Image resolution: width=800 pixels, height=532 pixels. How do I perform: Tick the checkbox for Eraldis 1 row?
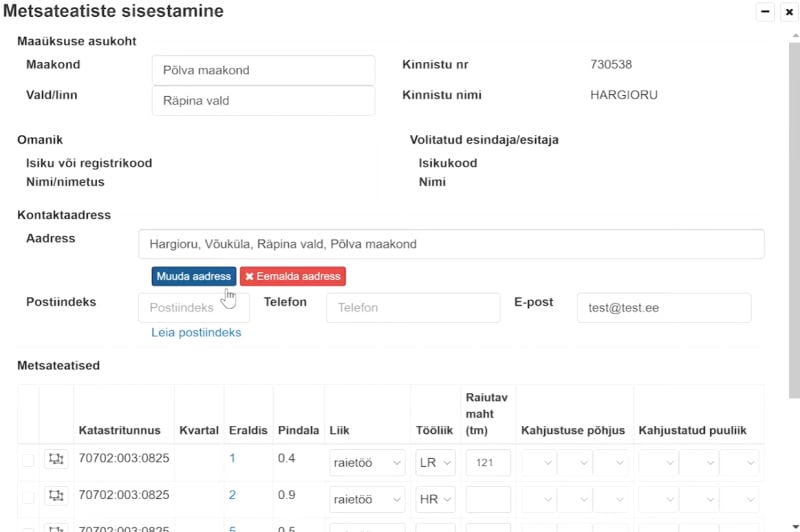(28, 460)
